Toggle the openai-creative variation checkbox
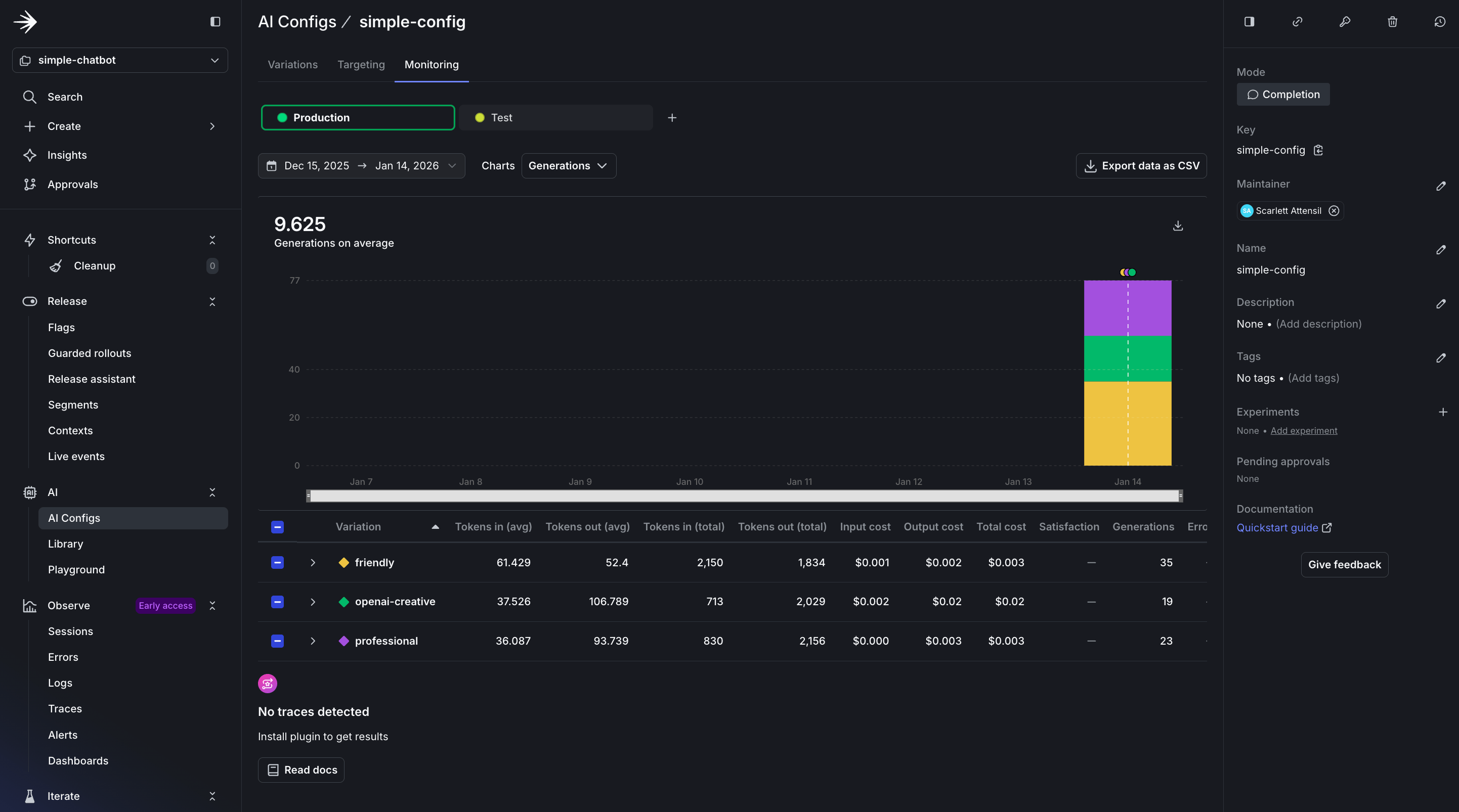The height and width of the screenshot is (812, 1459). pyautogui.click(x=278, y=602)
